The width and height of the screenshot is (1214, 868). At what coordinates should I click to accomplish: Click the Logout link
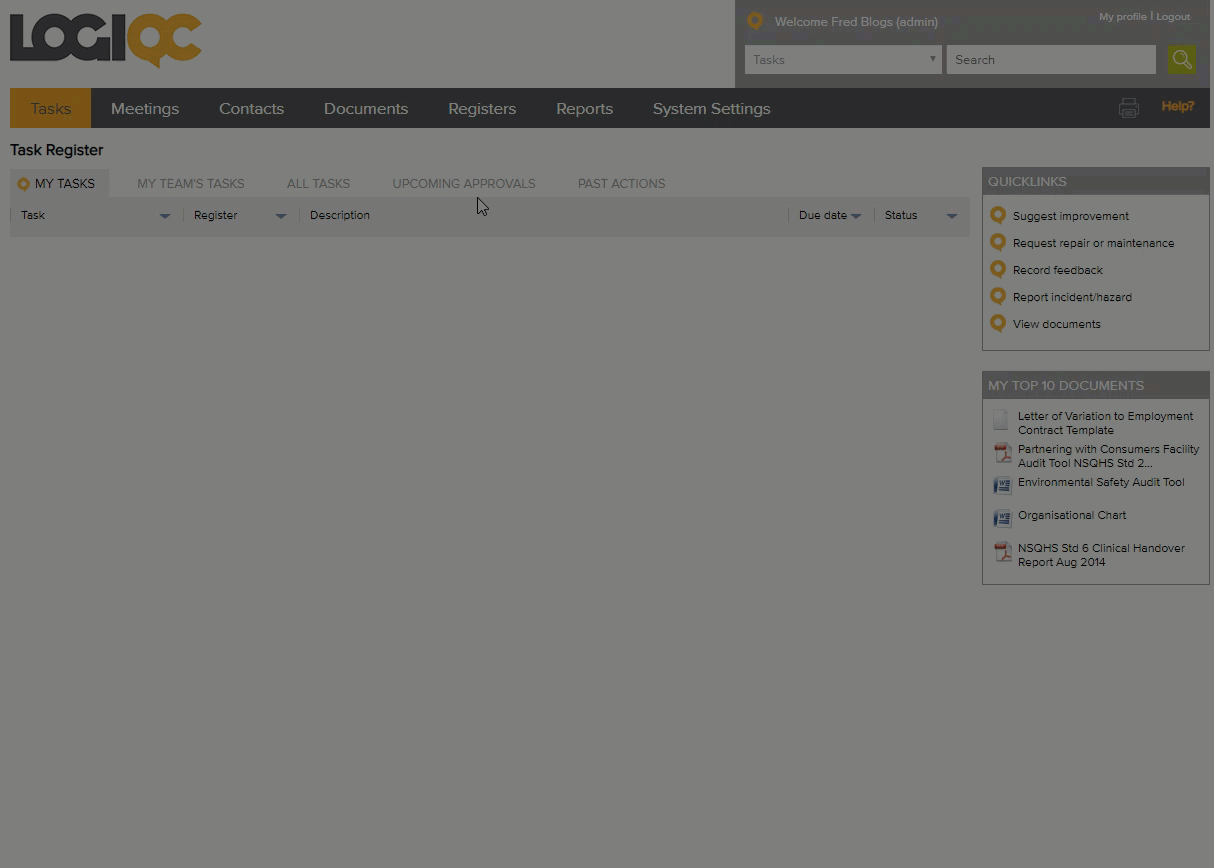point(1173,17)
